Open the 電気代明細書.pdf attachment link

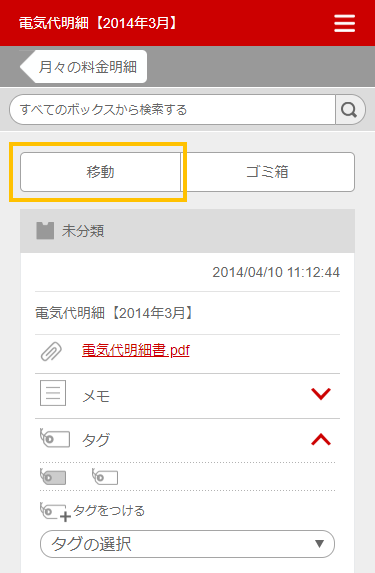pos(136,350)
